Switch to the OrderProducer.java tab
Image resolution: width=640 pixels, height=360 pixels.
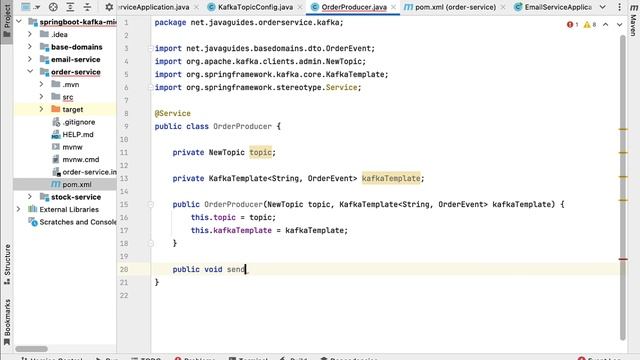click(x=354, y=7)
